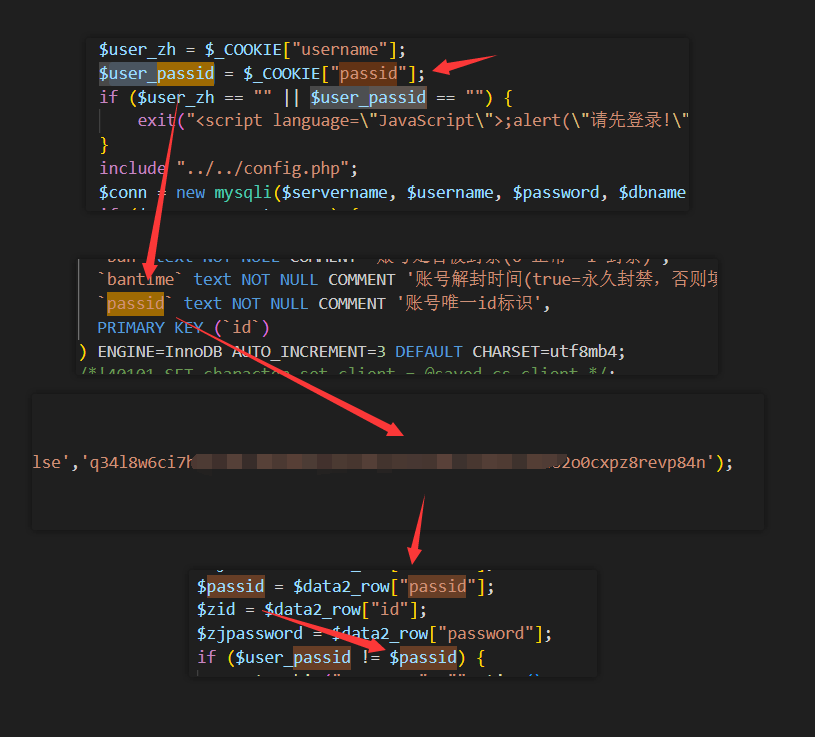The height and width of the screenshot is (737, 815).
Task: Click $passid on the $data2_row assignment line
Action: pyautogui.click(x=230, y=587)
